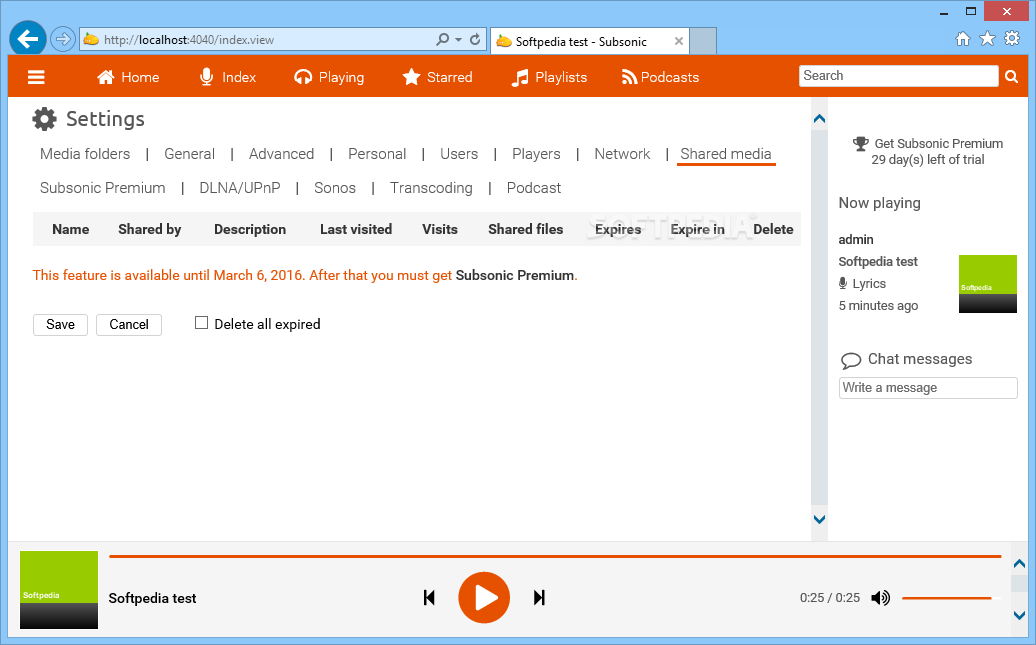The height and width of the screenshot is (645, 1036).
Task: Click the Settings gear icon
Action: point(44,119)
